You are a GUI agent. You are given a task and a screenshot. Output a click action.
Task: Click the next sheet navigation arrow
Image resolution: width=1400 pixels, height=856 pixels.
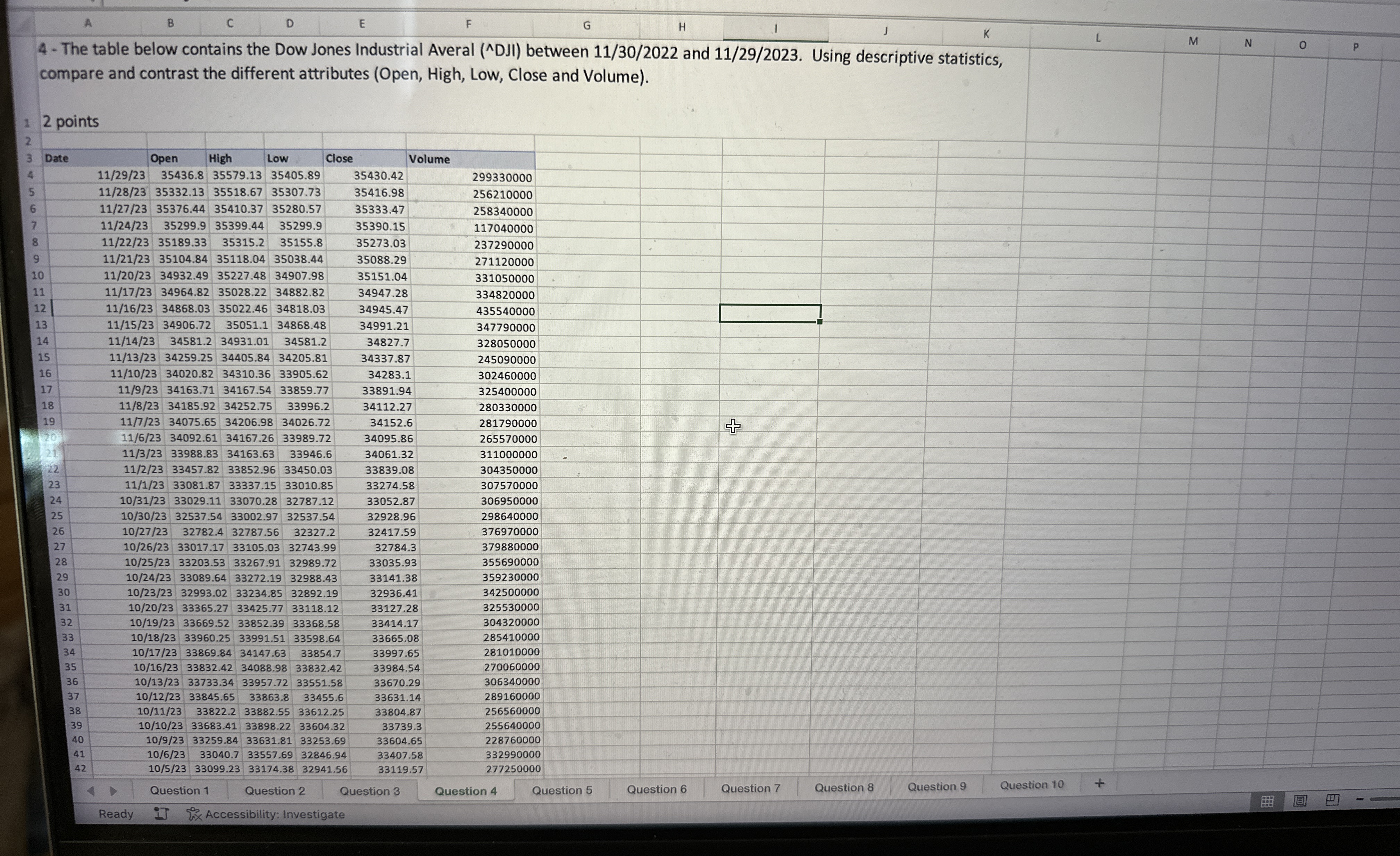pyautogui.click(x=113, y=791)
